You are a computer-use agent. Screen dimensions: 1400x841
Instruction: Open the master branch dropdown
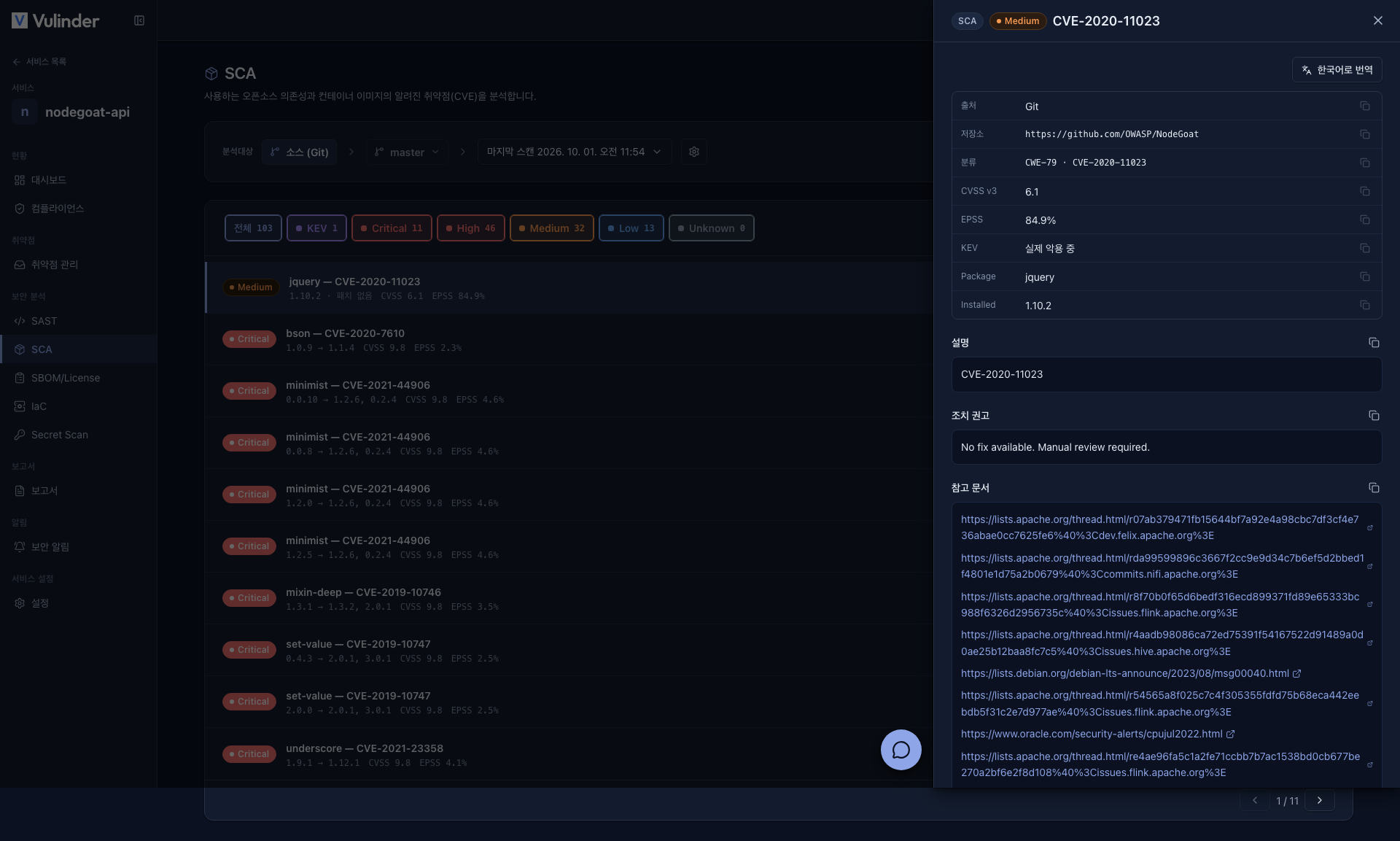tap(407, 152)
